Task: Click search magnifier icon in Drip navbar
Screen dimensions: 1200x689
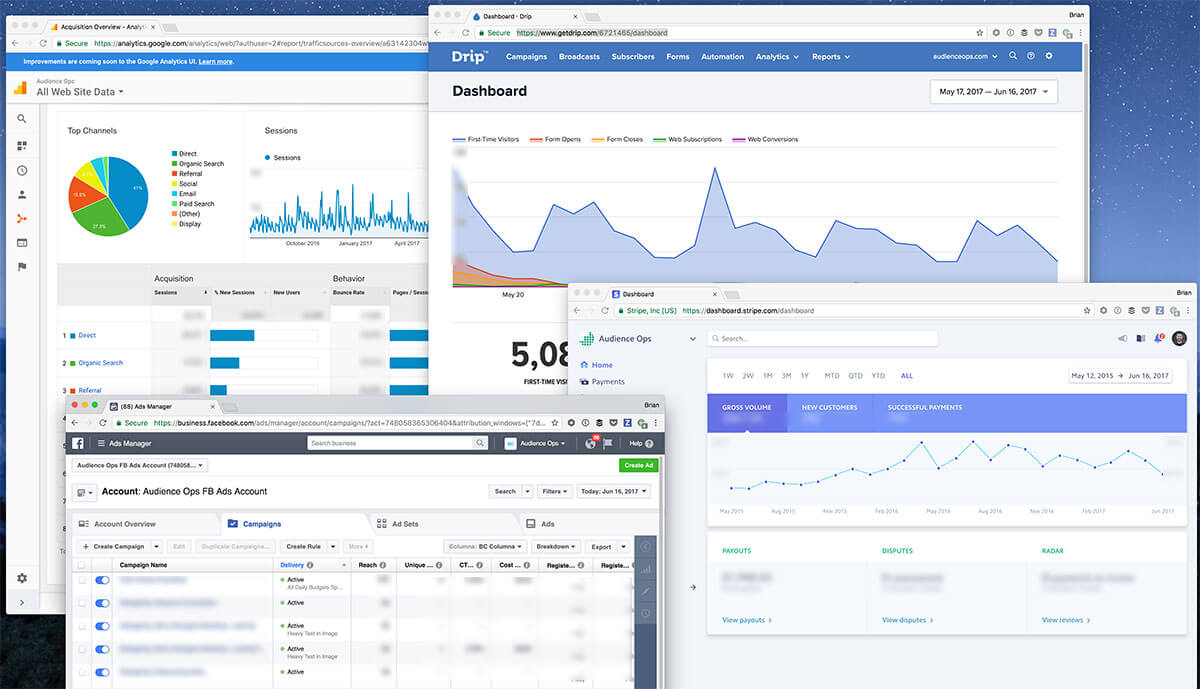Action: click(1013, 56)
